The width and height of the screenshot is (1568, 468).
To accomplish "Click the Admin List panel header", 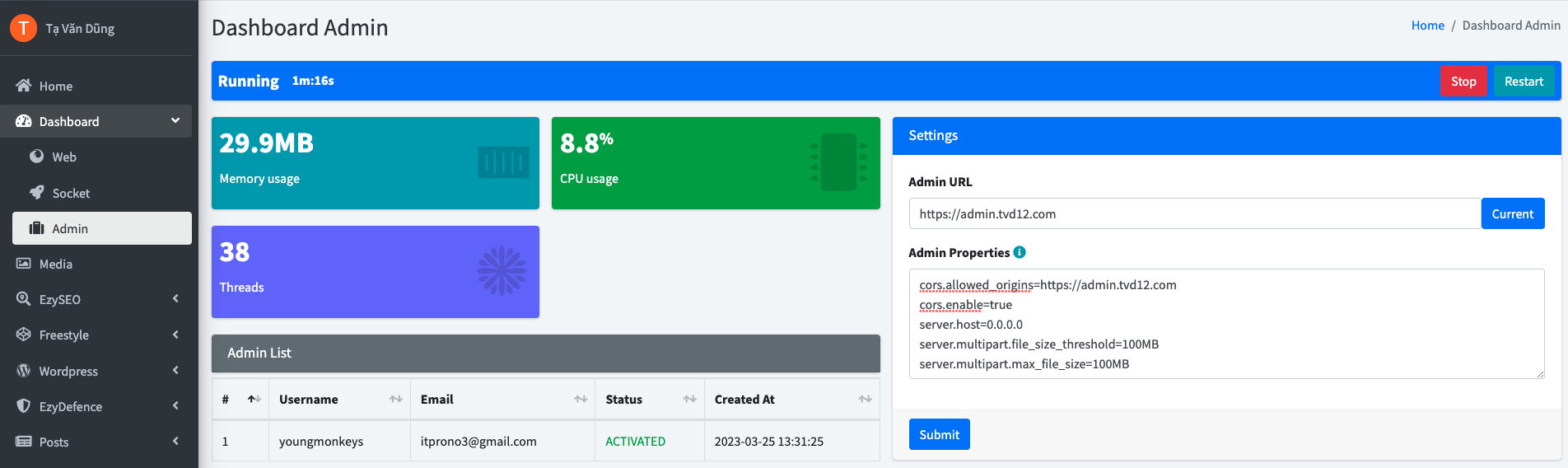I will [546, 353].
